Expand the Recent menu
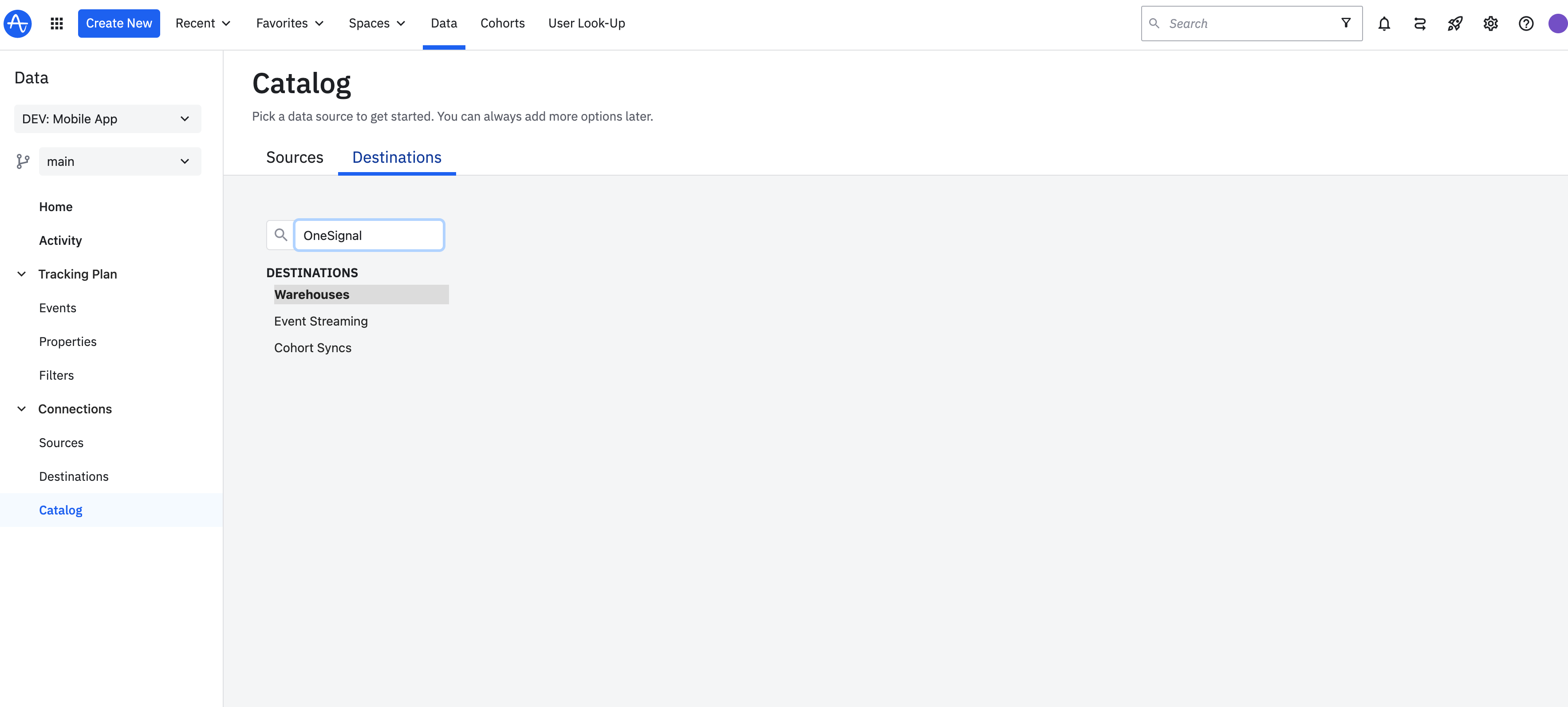1568x707 pixels. [x=203, y=23]
